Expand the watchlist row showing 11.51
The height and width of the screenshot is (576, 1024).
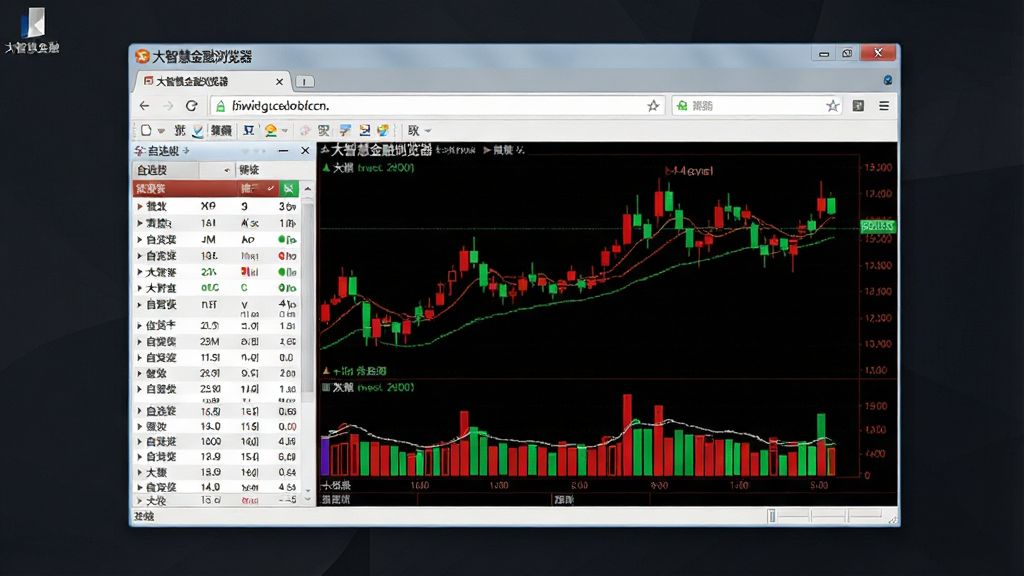coord(139,358)
